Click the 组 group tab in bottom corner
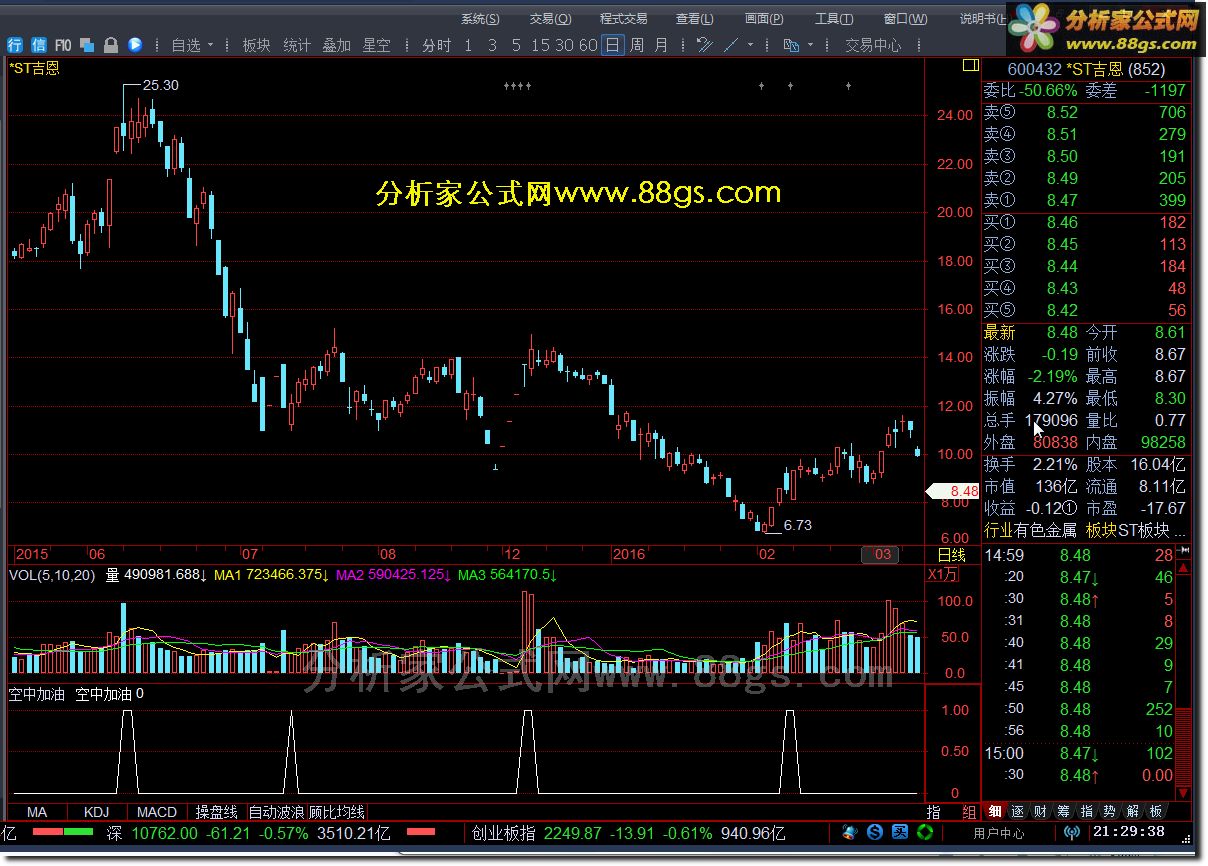 coord(968,811)
